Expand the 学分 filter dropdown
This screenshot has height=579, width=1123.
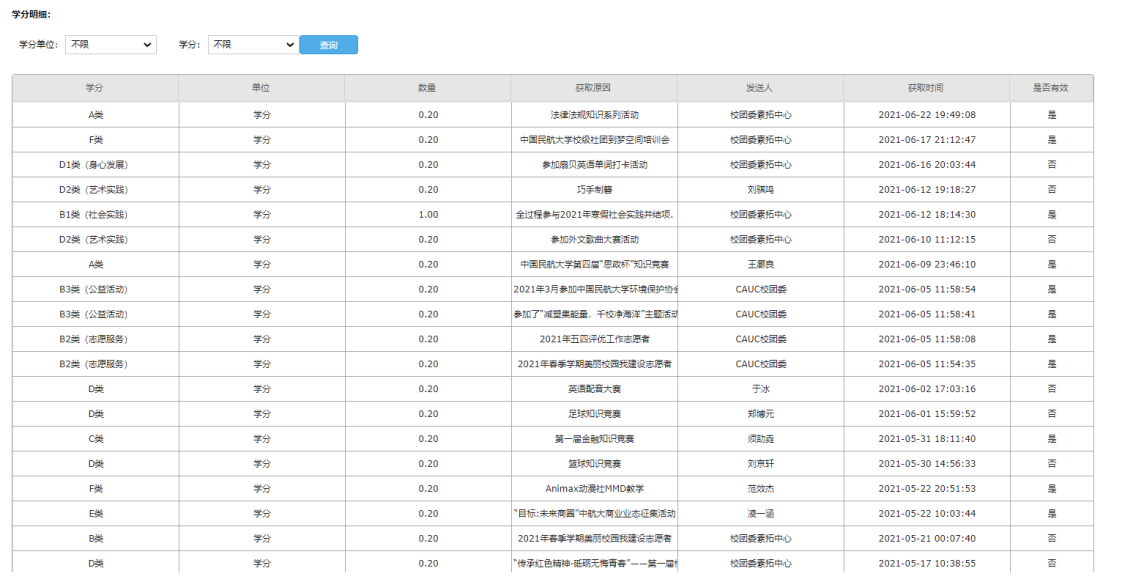point(252,45)
